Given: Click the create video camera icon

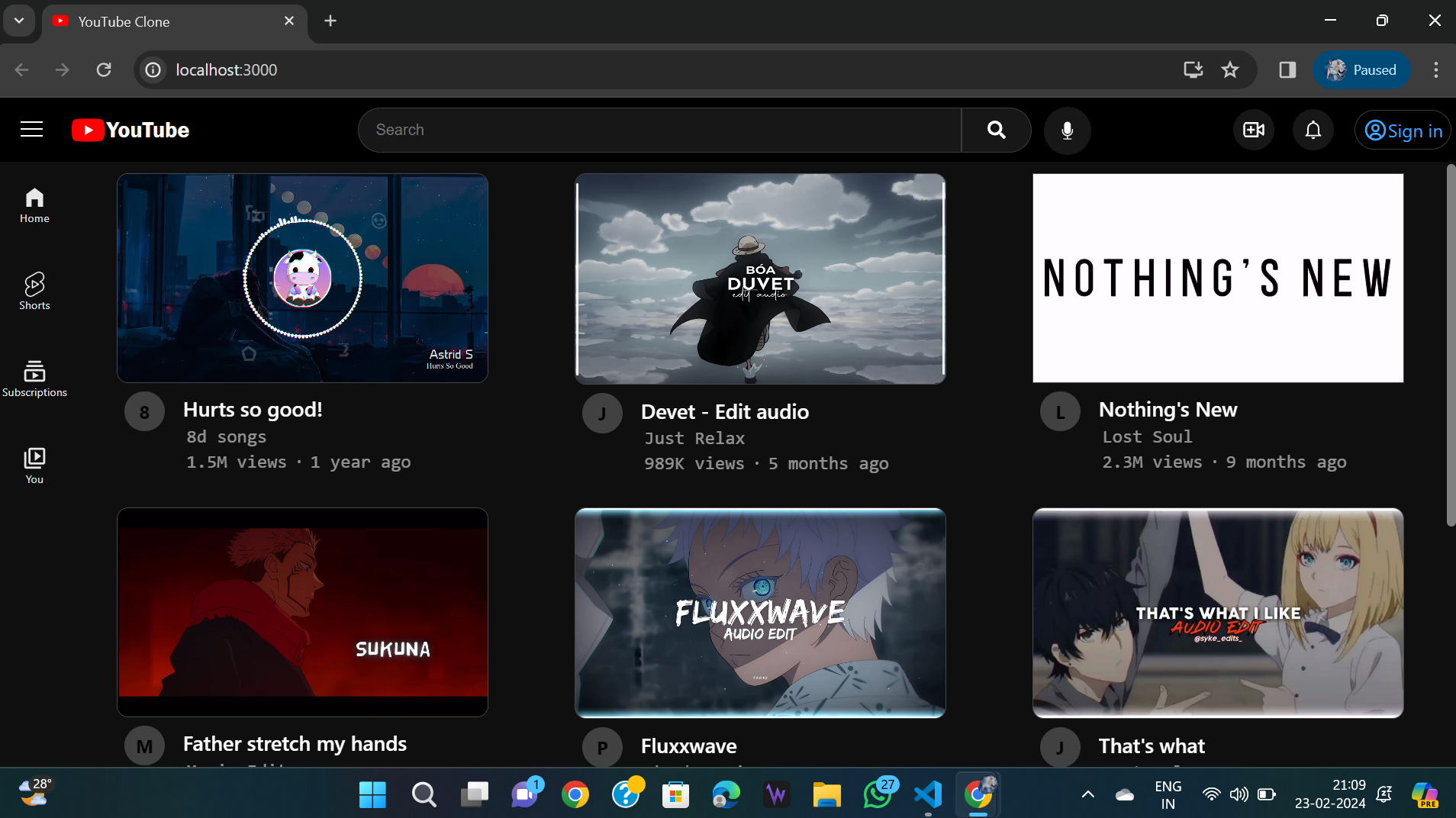Looking at the screenshot, I should [1253, 130].
